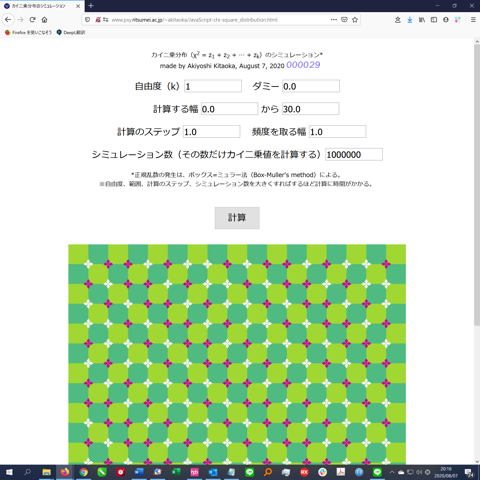Click the 自由度 (k) input field
This screenshot has width=480, height=480.
pyautogui.click(x=213, y=86)
